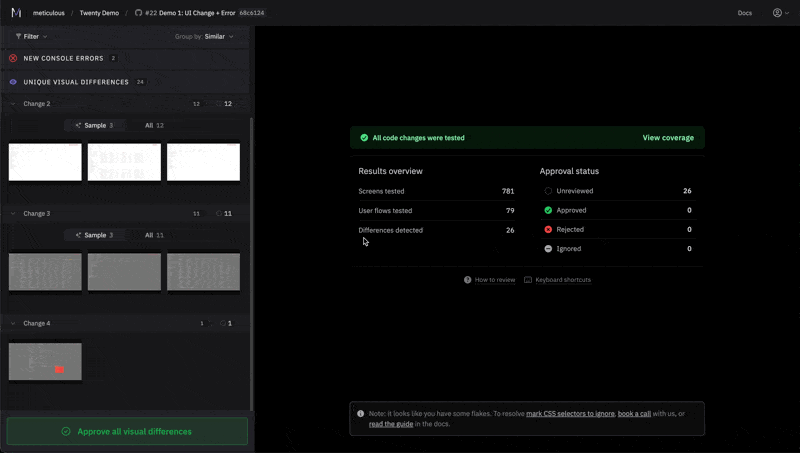
Task: Collapse Unique Visual Differences section
Action: pos(125,82)
